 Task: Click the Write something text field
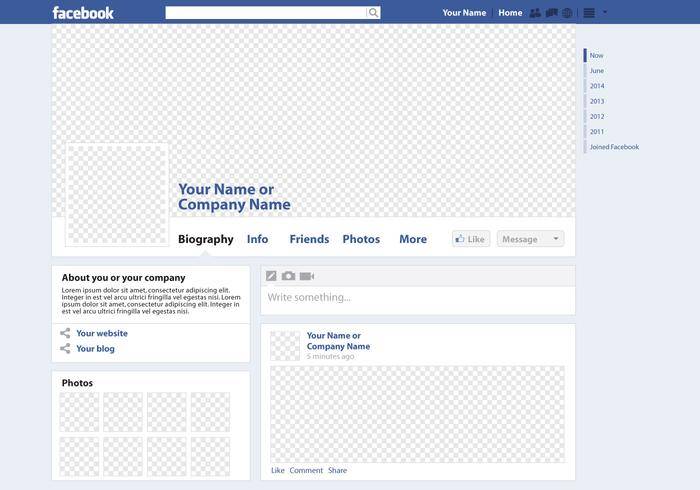coord(417,298)
